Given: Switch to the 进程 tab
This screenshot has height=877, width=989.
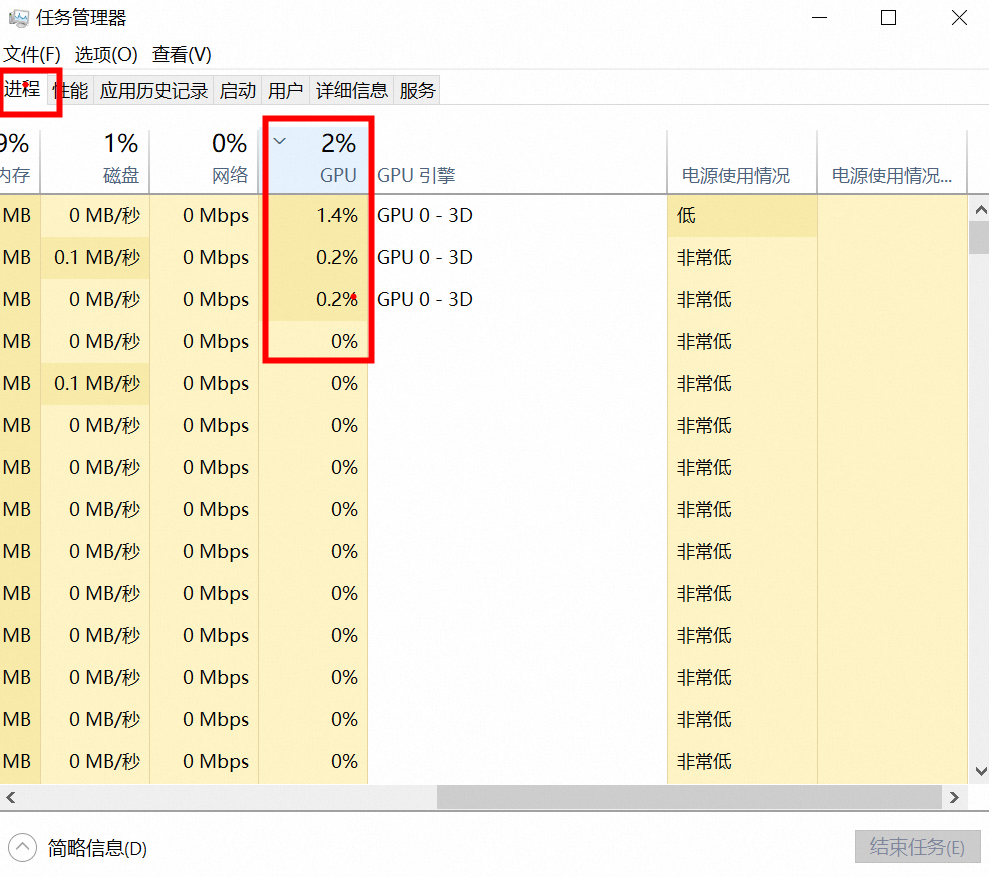Looking at the screenshot, I should (x=23, y=90).
